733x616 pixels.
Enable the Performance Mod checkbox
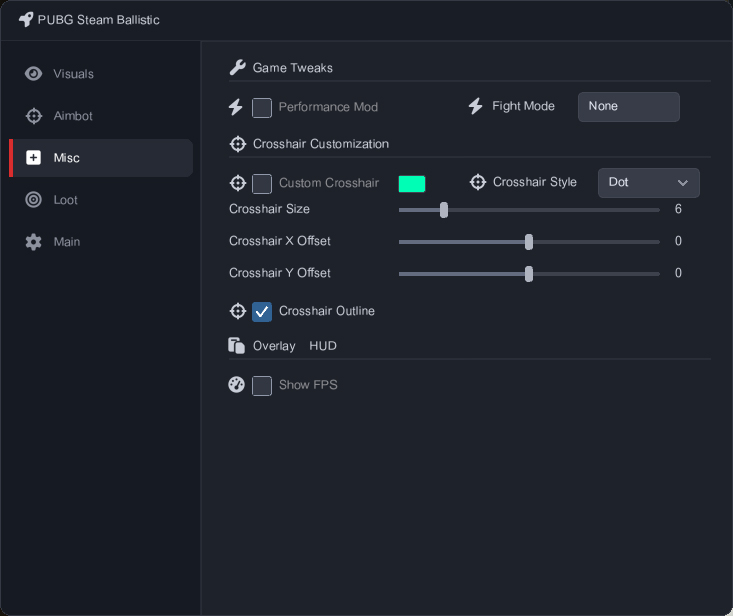pos(262,108)
